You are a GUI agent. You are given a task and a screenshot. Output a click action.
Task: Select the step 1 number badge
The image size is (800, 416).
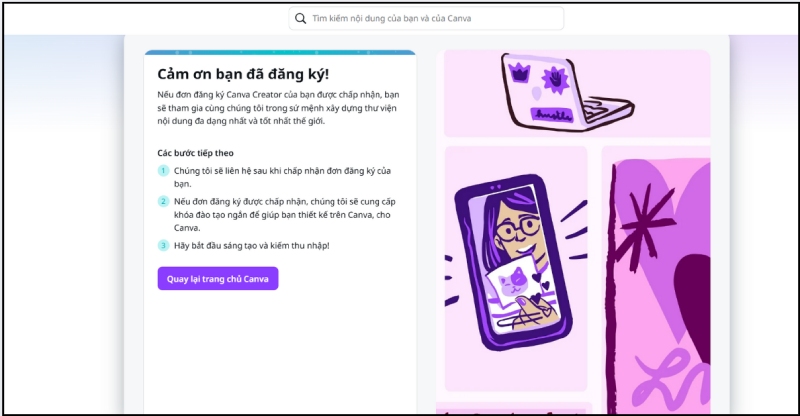point(163,170)
